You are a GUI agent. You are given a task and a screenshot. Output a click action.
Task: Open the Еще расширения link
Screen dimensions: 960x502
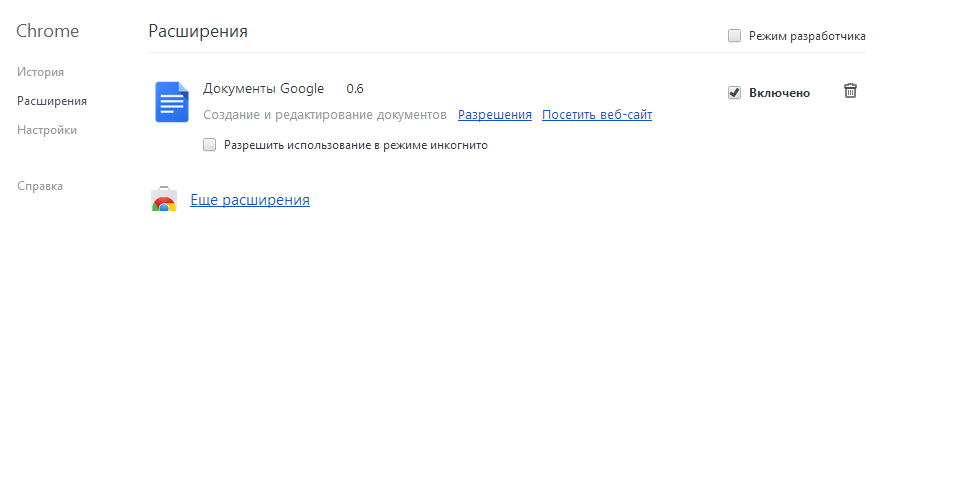coord(250,200)
